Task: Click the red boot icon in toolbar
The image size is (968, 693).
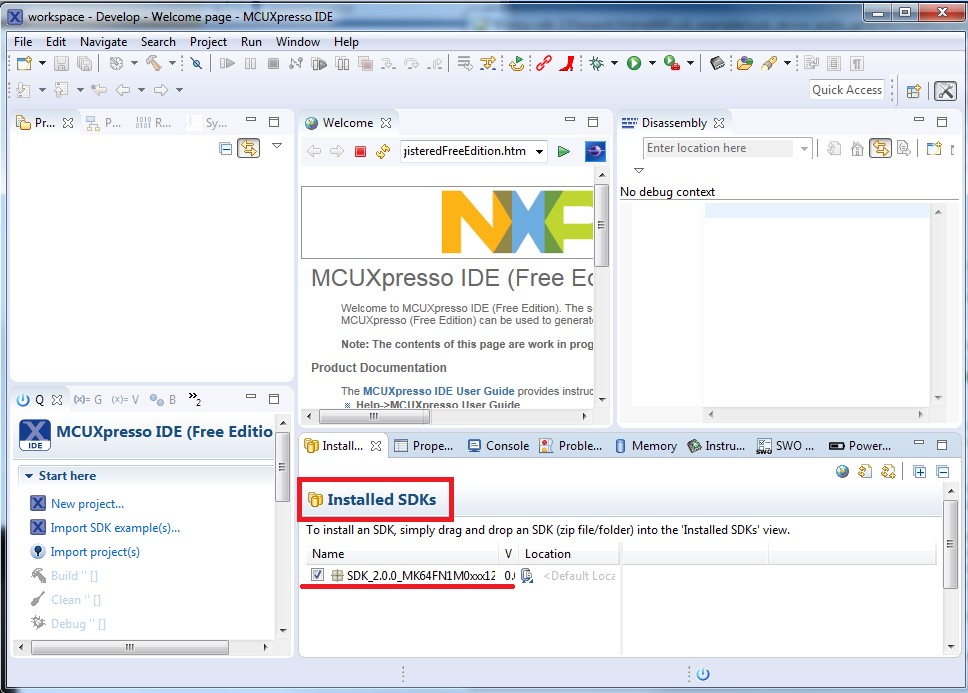Action: pos(567,63)
